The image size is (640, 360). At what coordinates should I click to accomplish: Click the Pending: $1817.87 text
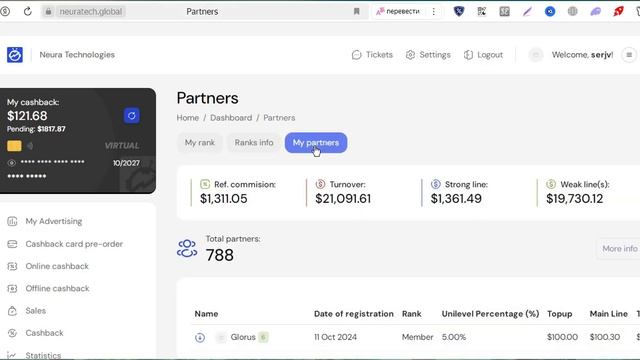(36, 129)
